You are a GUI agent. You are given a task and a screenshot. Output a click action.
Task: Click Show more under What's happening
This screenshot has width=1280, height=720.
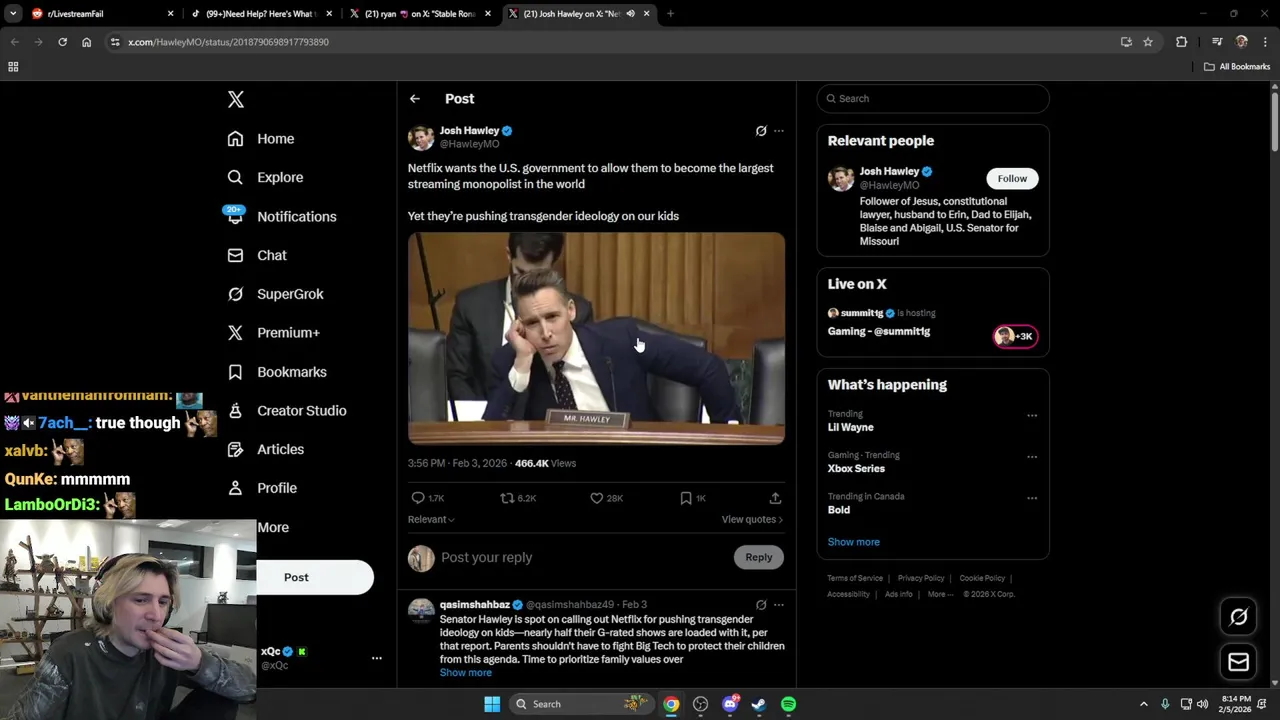click(x=854, y=542)
